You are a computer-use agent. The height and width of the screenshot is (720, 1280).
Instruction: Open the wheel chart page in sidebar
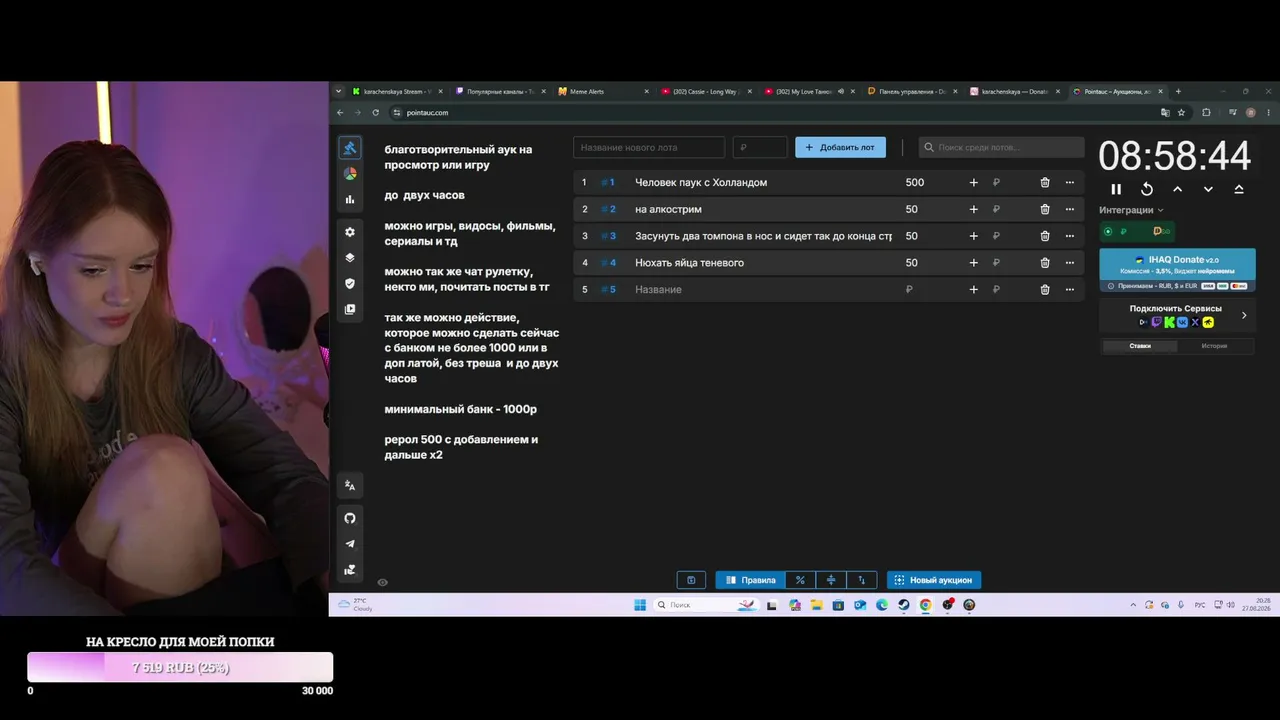[350, 173]
